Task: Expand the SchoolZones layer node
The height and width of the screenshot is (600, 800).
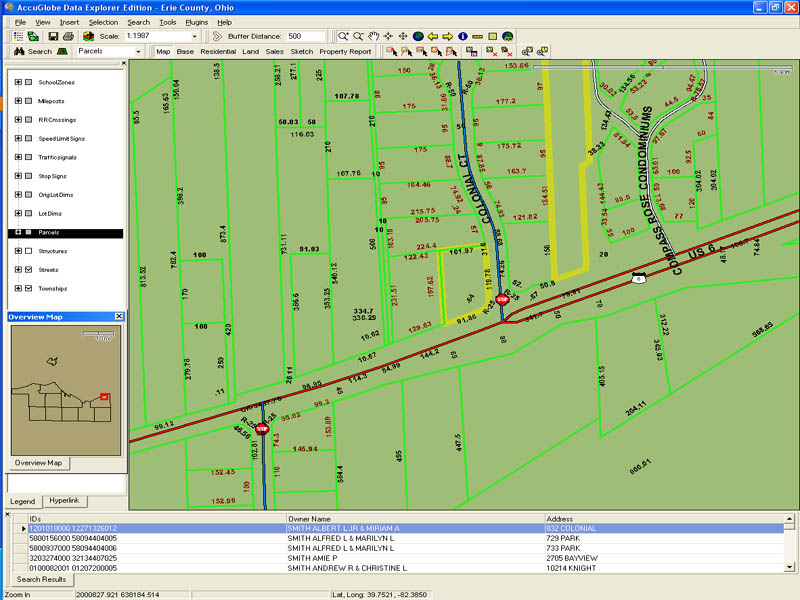Action: 18,82
